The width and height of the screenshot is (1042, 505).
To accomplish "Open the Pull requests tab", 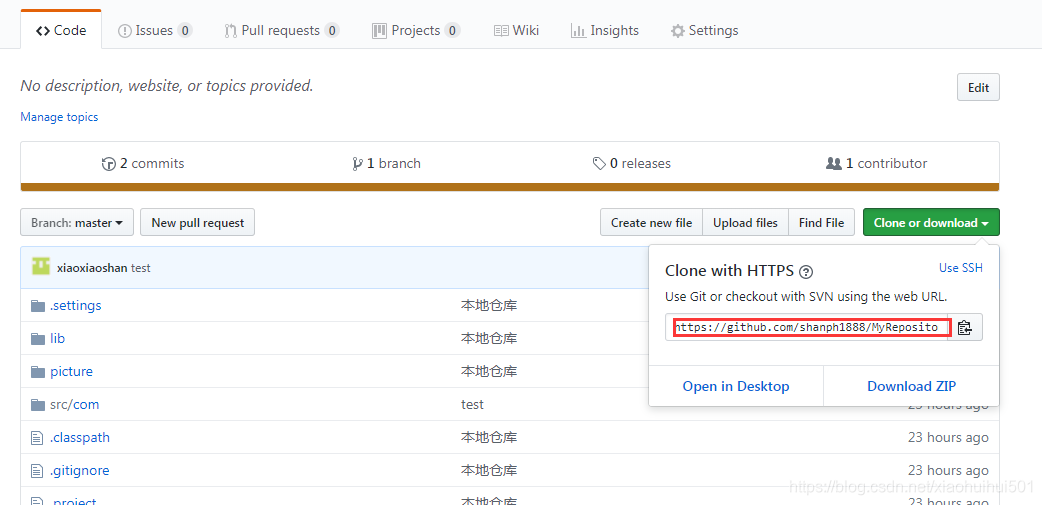I will [x=282, y=31].
